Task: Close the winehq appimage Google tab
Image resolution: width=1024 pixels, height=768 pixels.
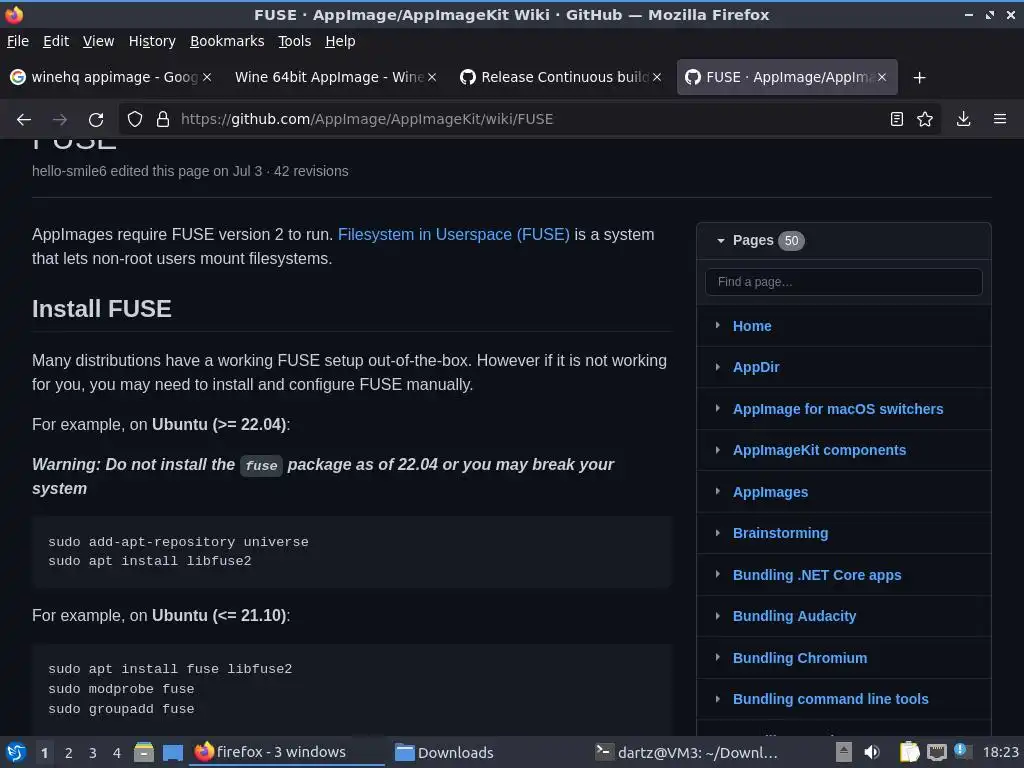Action: (x=206, y=77)
